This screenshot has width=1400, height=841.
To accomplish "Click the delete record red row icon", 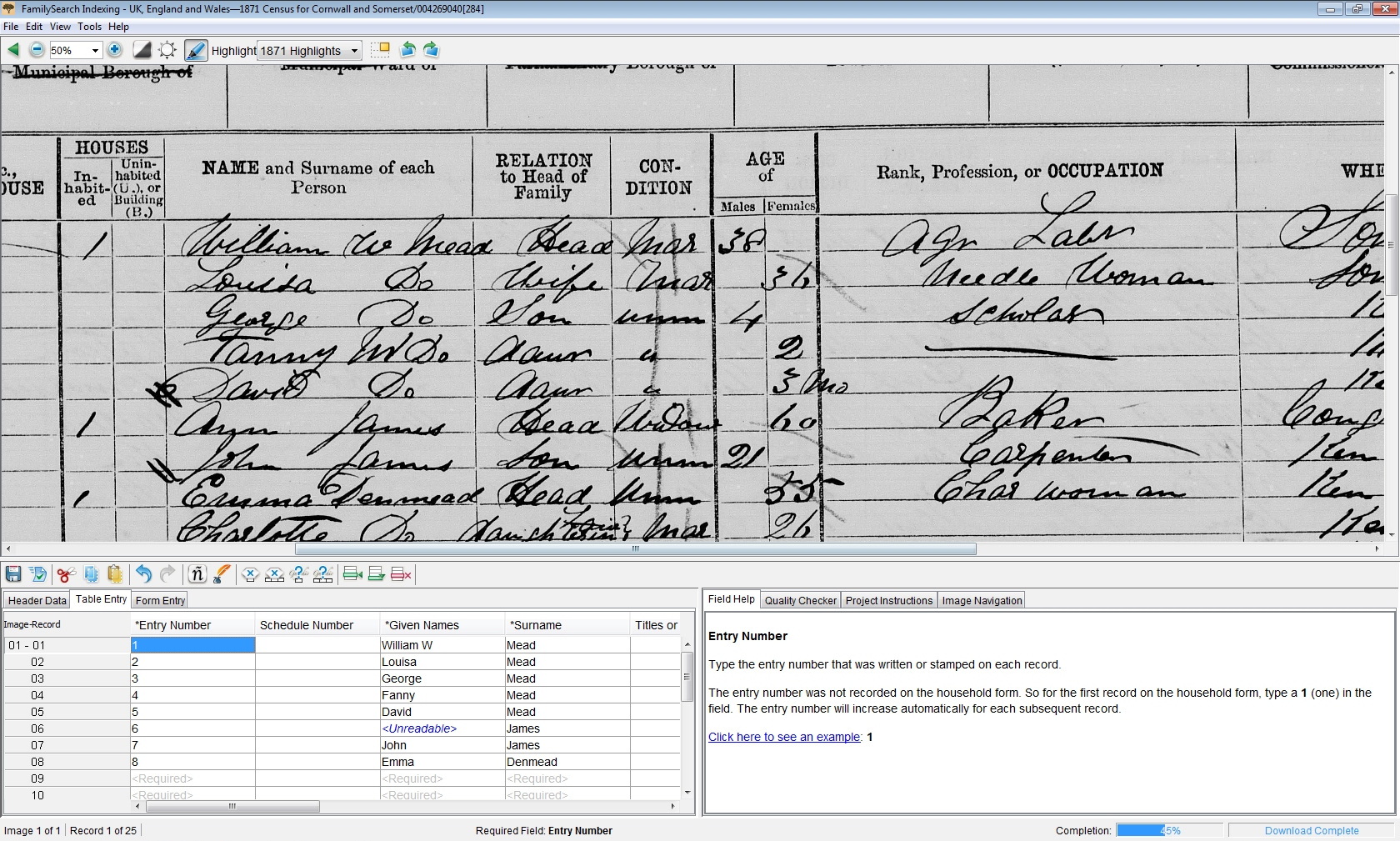I will 401,574.
